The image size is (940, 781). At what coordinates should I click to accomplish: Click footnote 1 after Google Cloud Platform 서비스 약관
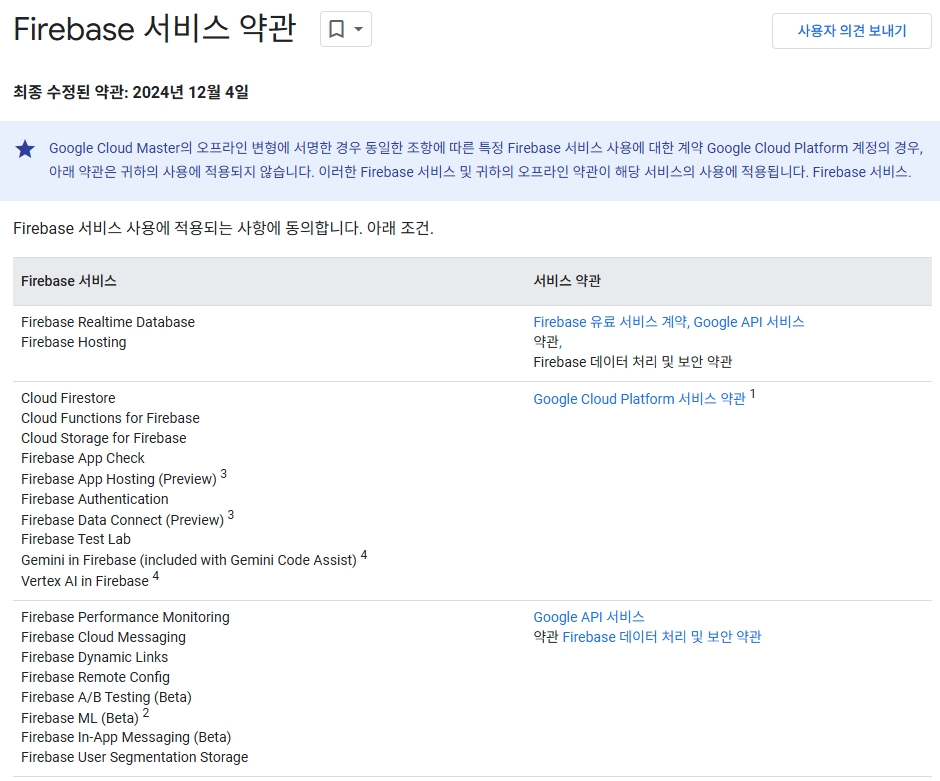point(753,394)
